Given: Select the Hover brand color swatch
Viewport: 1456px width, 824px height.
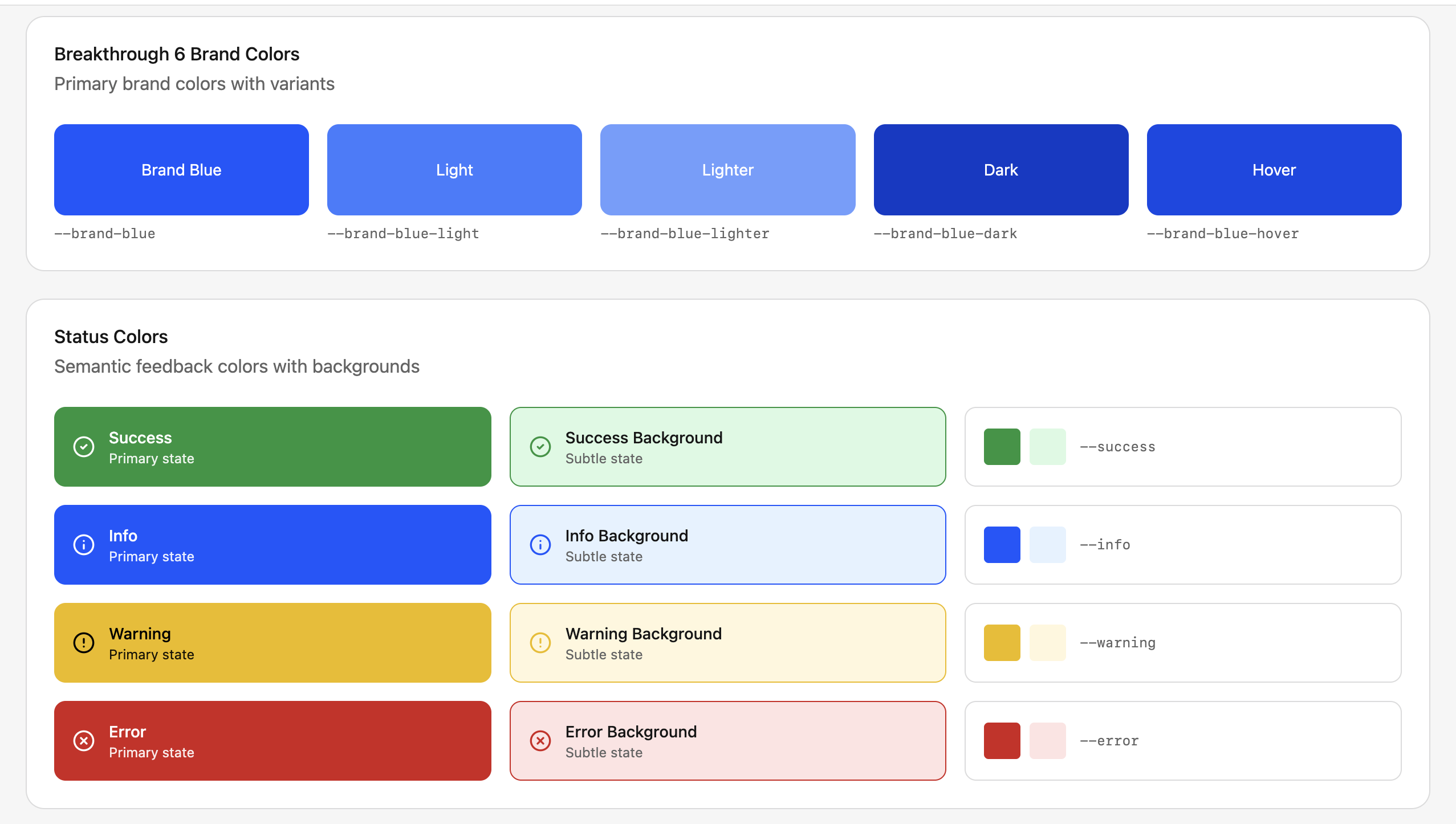Looking at the screenshot, I should click(1273, 169).
